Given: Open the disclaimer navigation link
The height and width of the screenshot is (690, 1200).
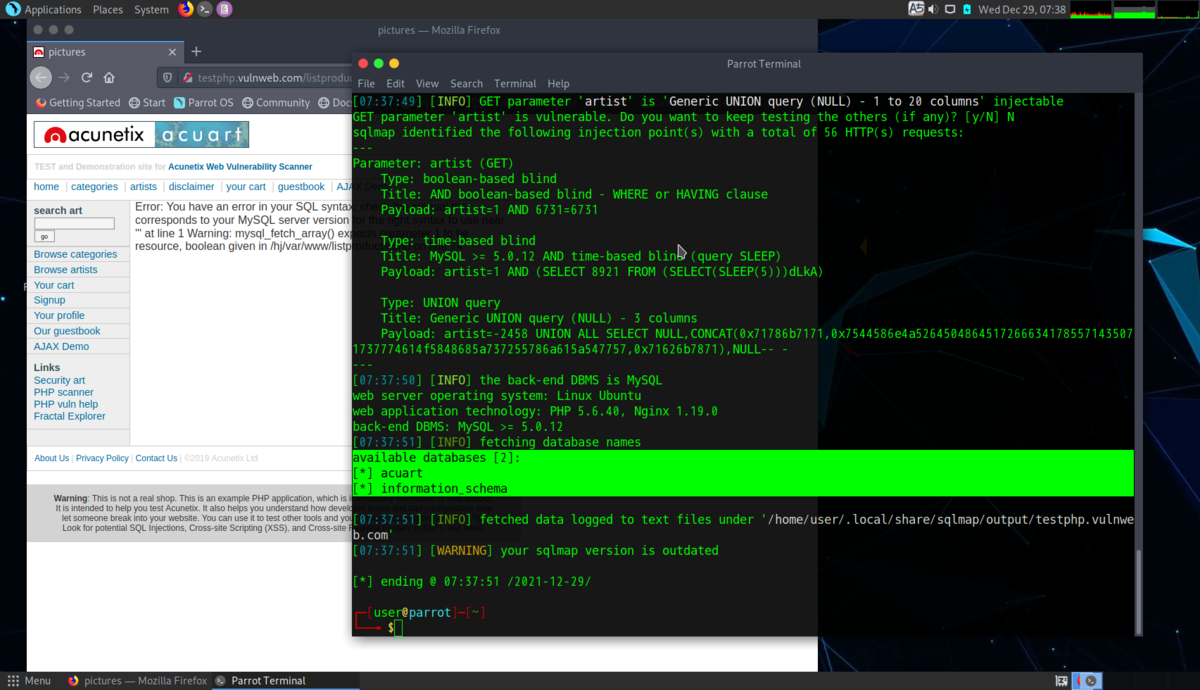Looking at the screenshot, I should [x=191, y=187].
